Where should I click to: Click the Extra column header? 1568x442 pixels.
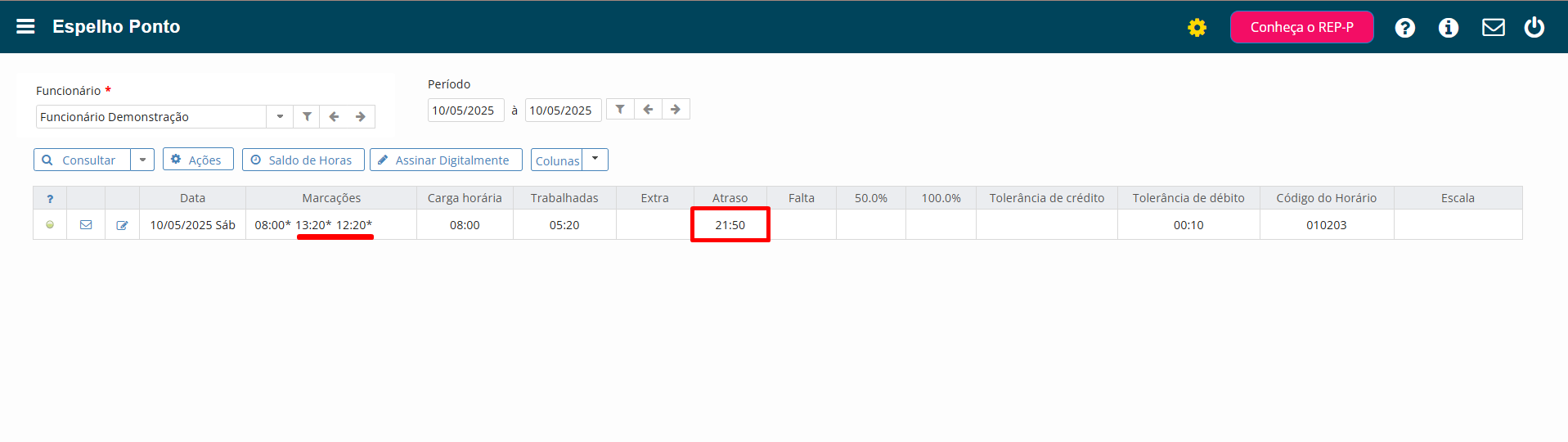[654, 198]
